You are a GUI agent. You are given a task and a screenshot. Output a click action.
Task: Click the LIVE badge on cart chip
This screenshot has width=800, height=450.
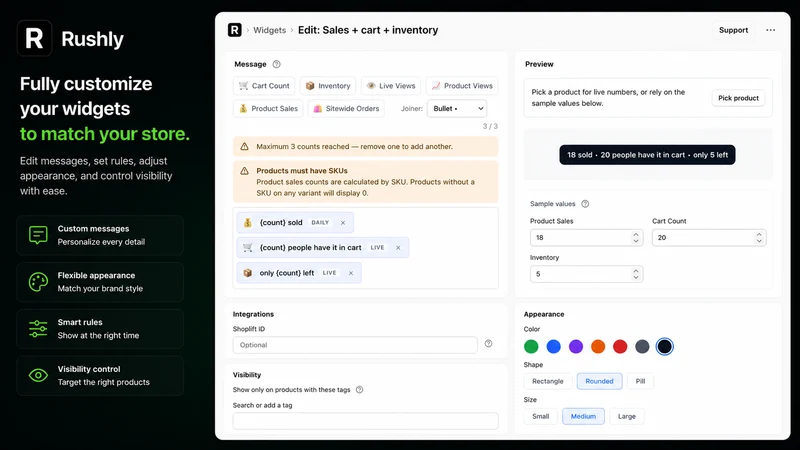378,248
